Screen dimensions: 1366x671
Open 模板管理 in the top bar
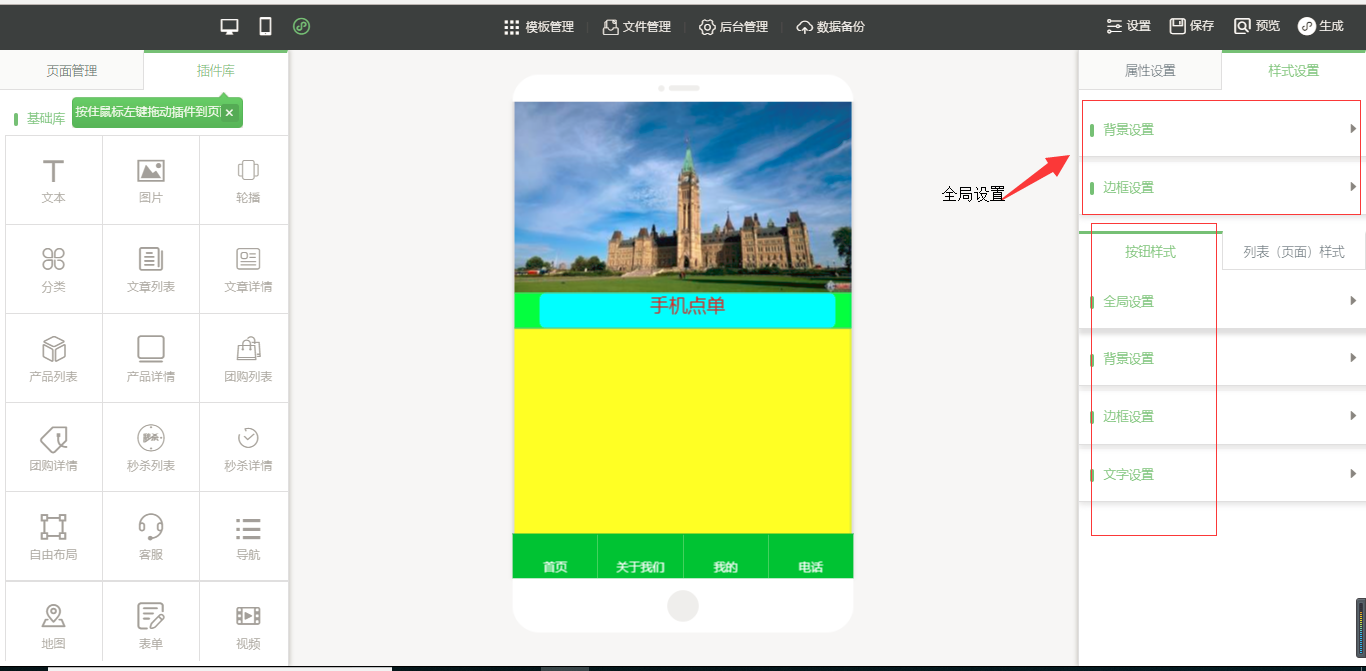539,27
